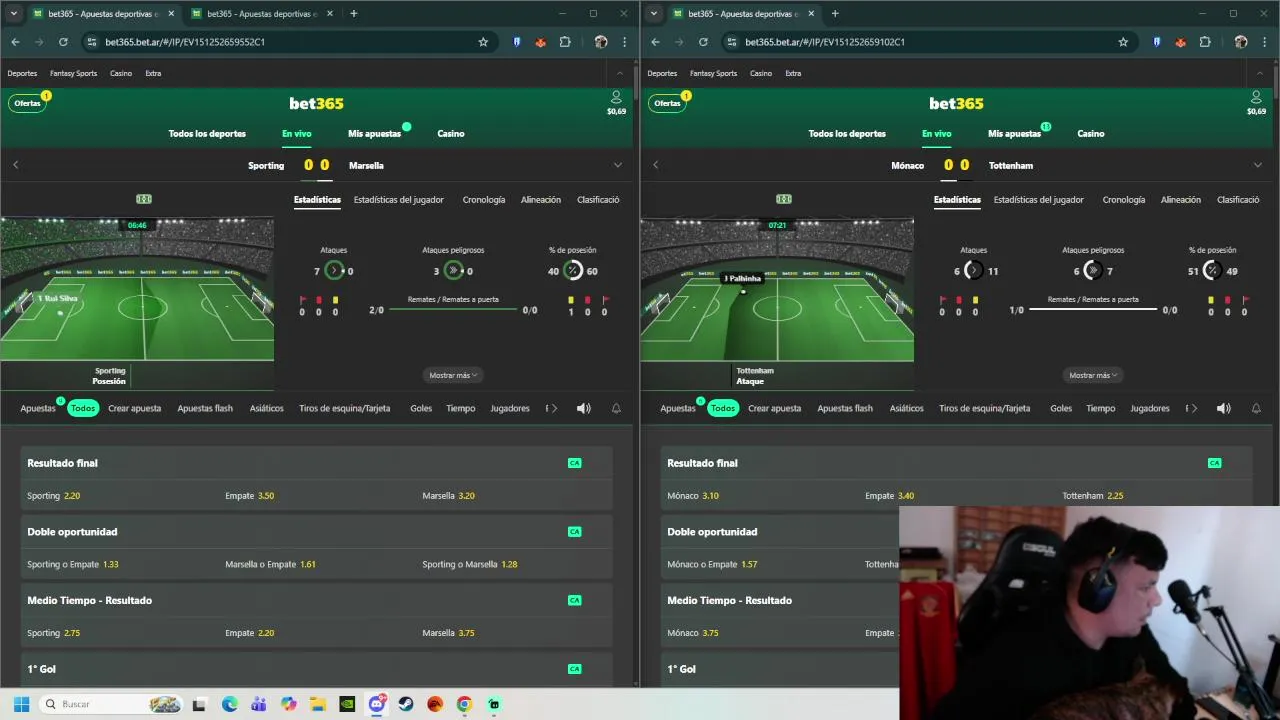This screenshot has width=1280, height=720.
Task: Select Alineación tab in Sporting window
Action: 541,199
